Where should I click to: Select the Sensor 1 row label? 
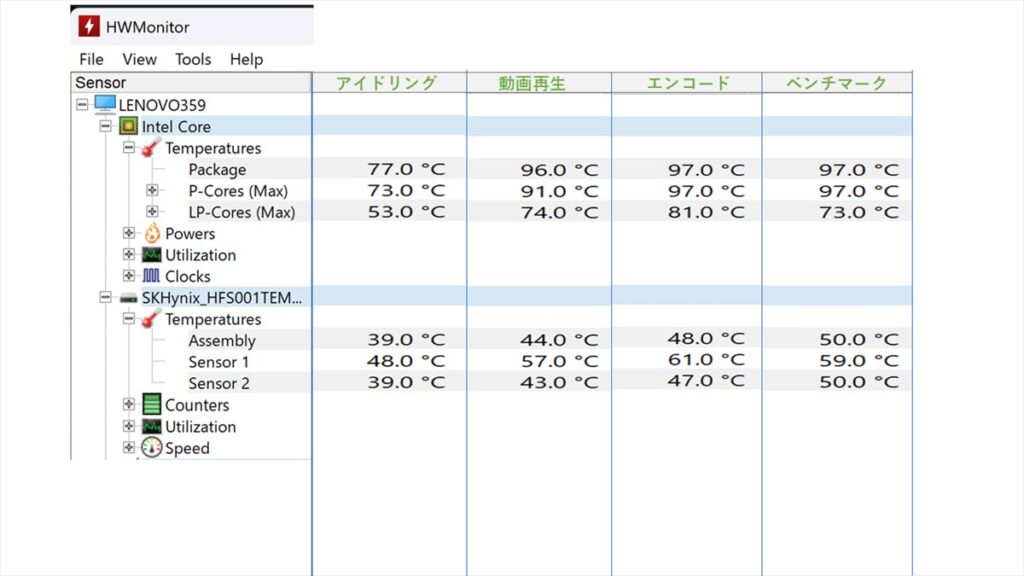(x=218, y=362)
